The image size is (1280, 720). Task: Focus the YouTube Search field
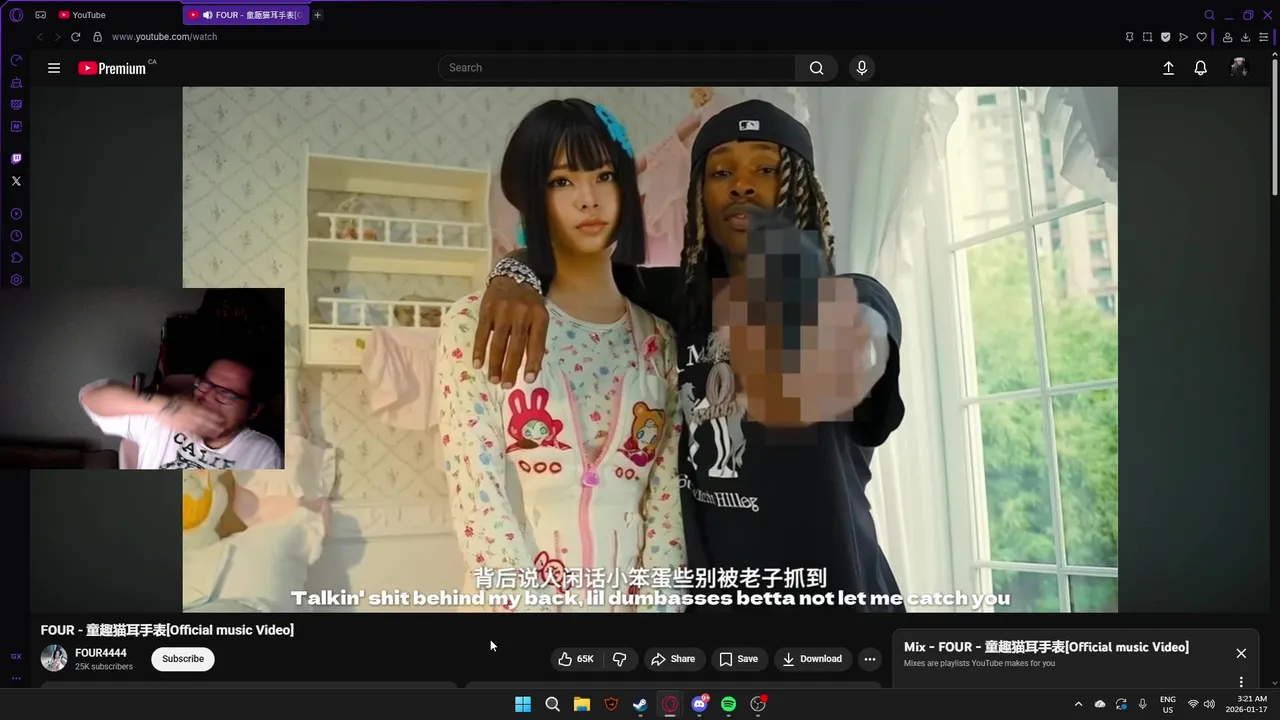coord(617,68)
